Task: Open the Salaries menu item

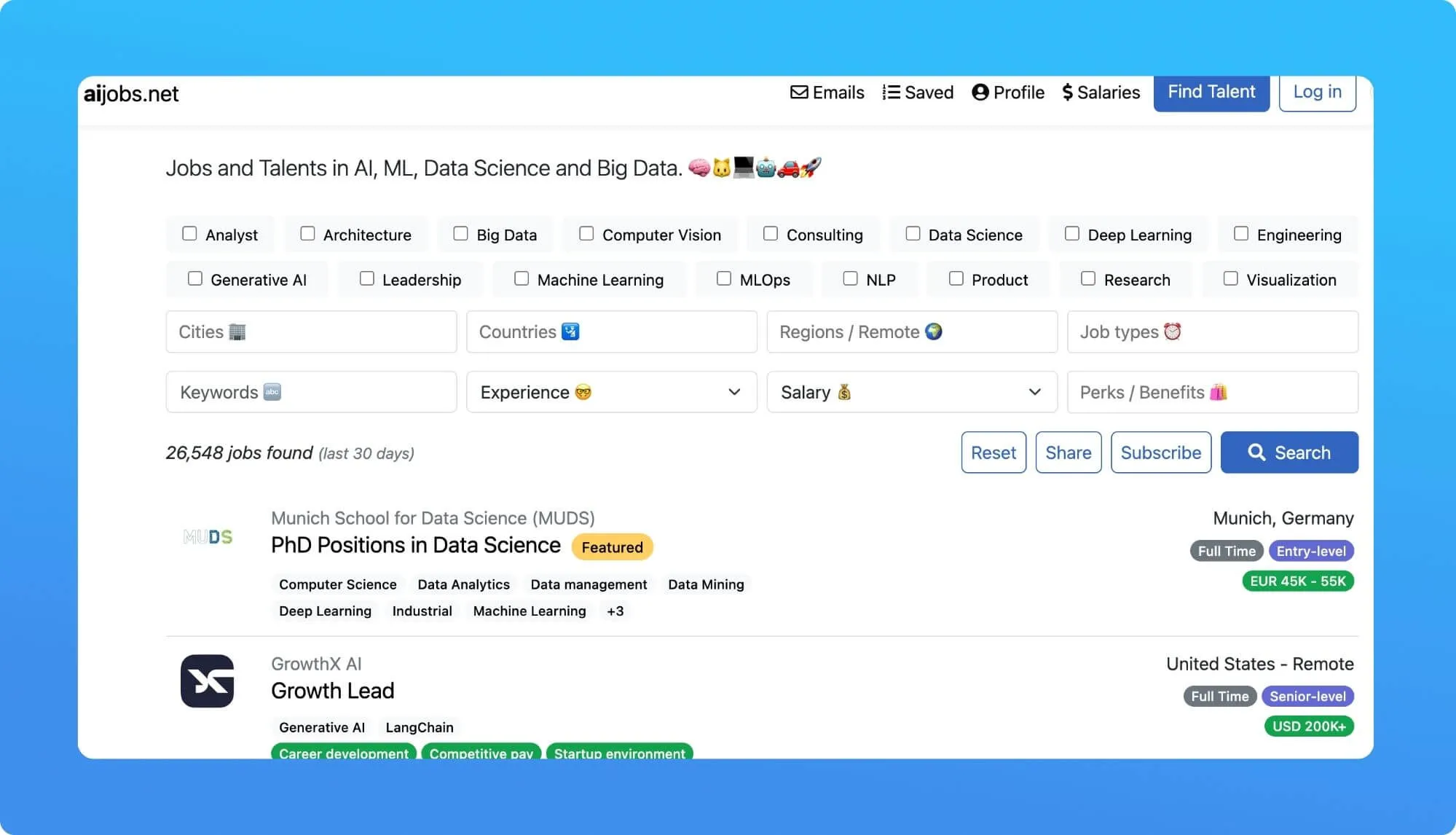Action: point(1101,93)
